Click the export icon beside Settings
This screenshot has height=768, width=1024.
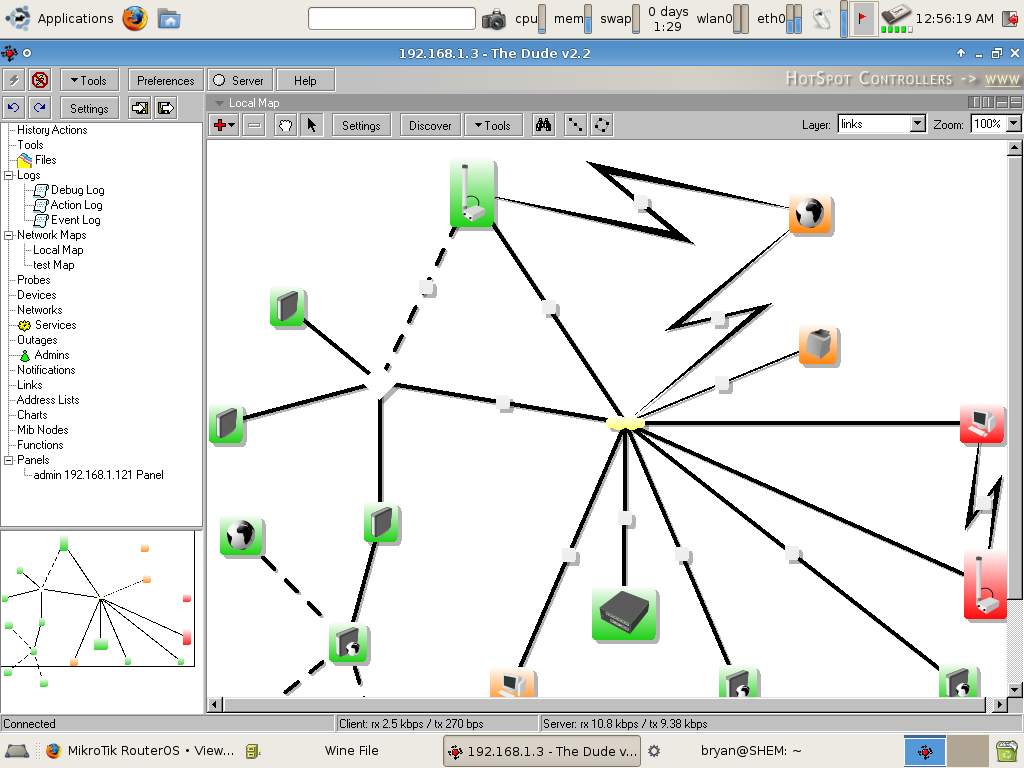pyautogui.click(x=166, y=108)
